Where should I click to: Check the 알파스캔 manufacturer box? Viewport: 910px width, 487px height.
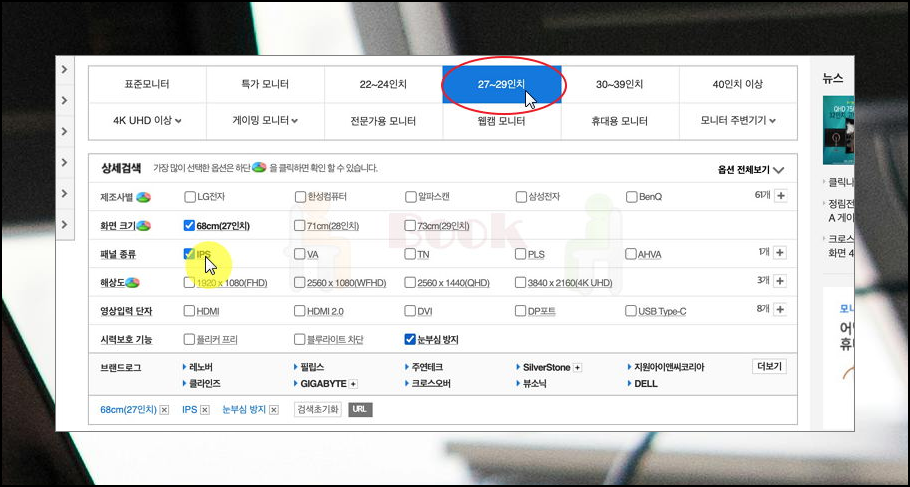(x=410, y=197)
